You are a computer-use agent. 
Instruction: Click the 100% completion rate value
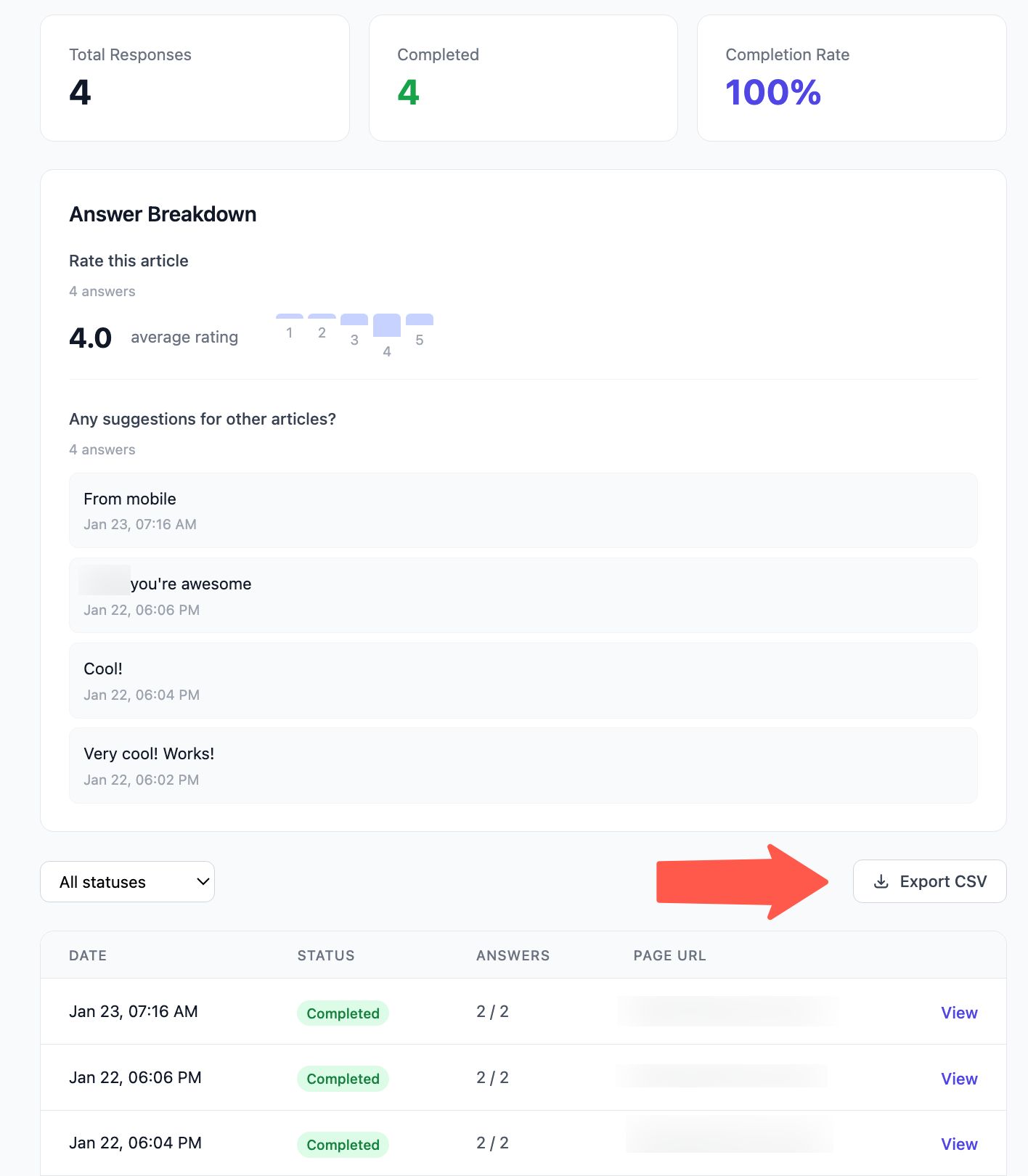(x=773, y=92)
